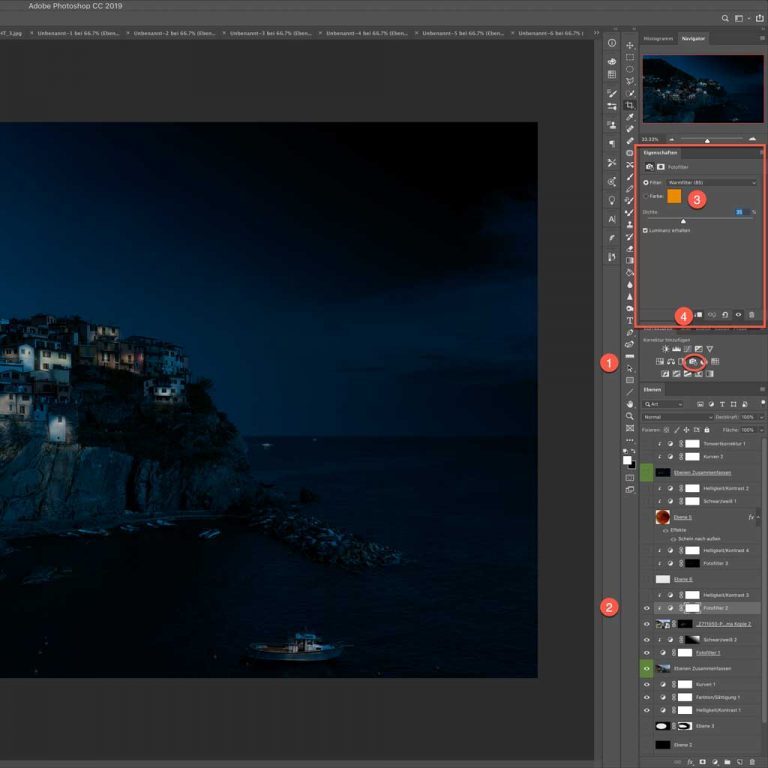
Task: Toggle Luminanz erhalten checkbox
Action: (x=646, y=230)
